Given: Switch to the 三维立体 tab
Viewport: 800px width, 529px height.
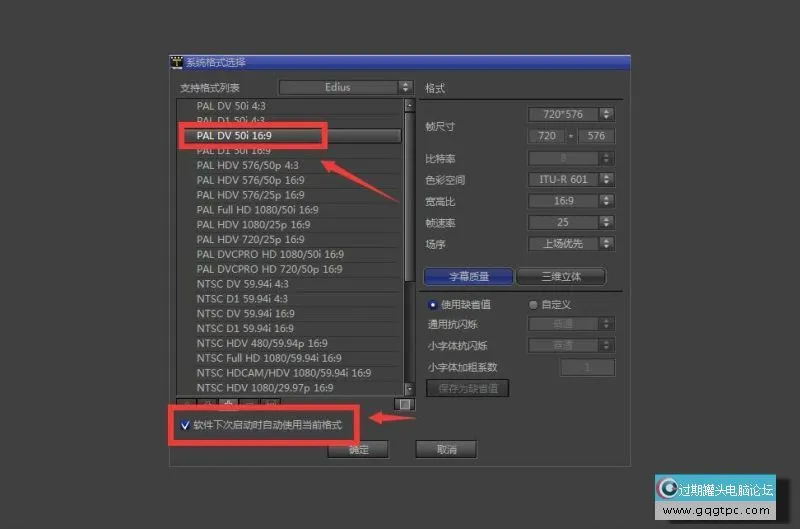Looking at the screenshot, I should (561, 276).
